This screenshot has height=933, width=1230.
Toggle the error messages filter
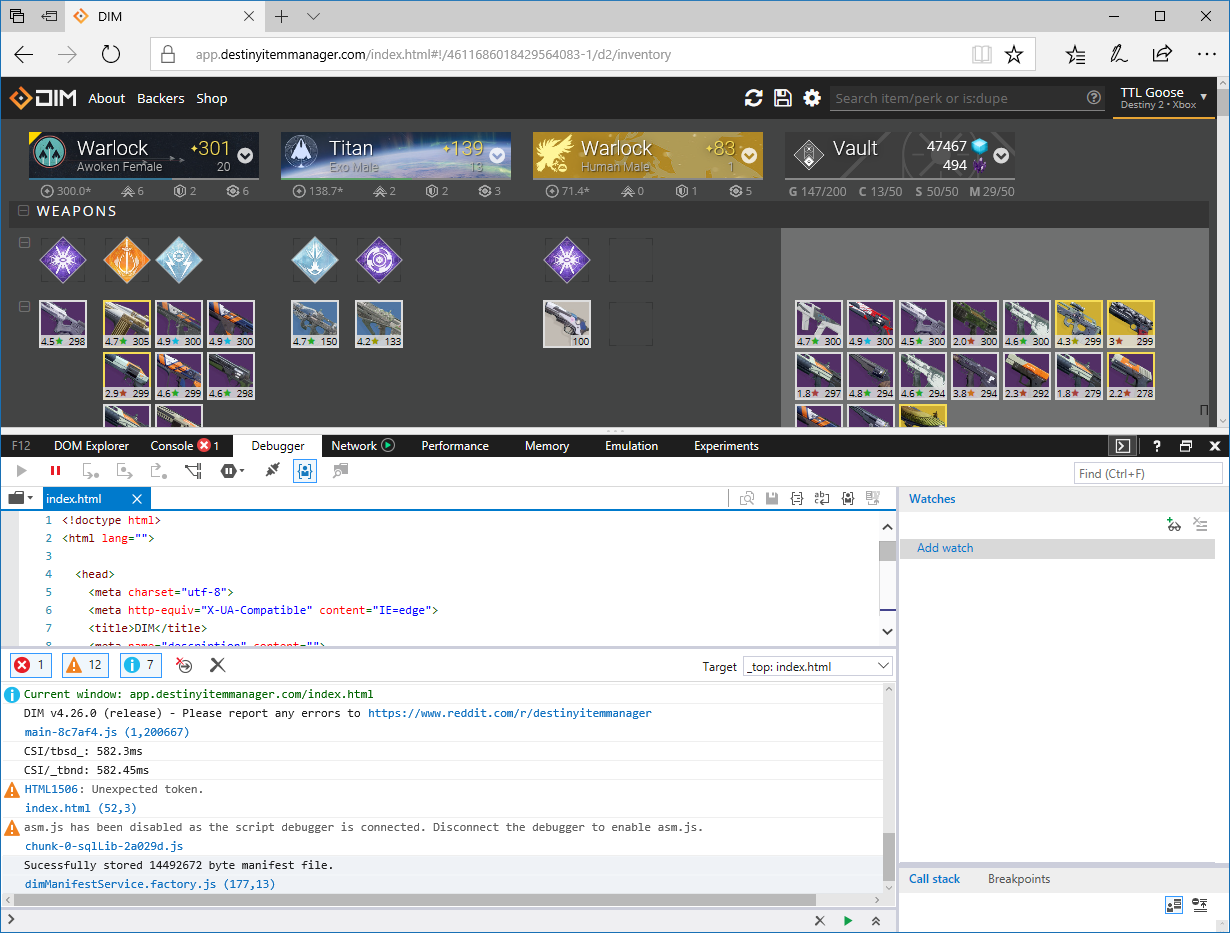pos(30,665)
